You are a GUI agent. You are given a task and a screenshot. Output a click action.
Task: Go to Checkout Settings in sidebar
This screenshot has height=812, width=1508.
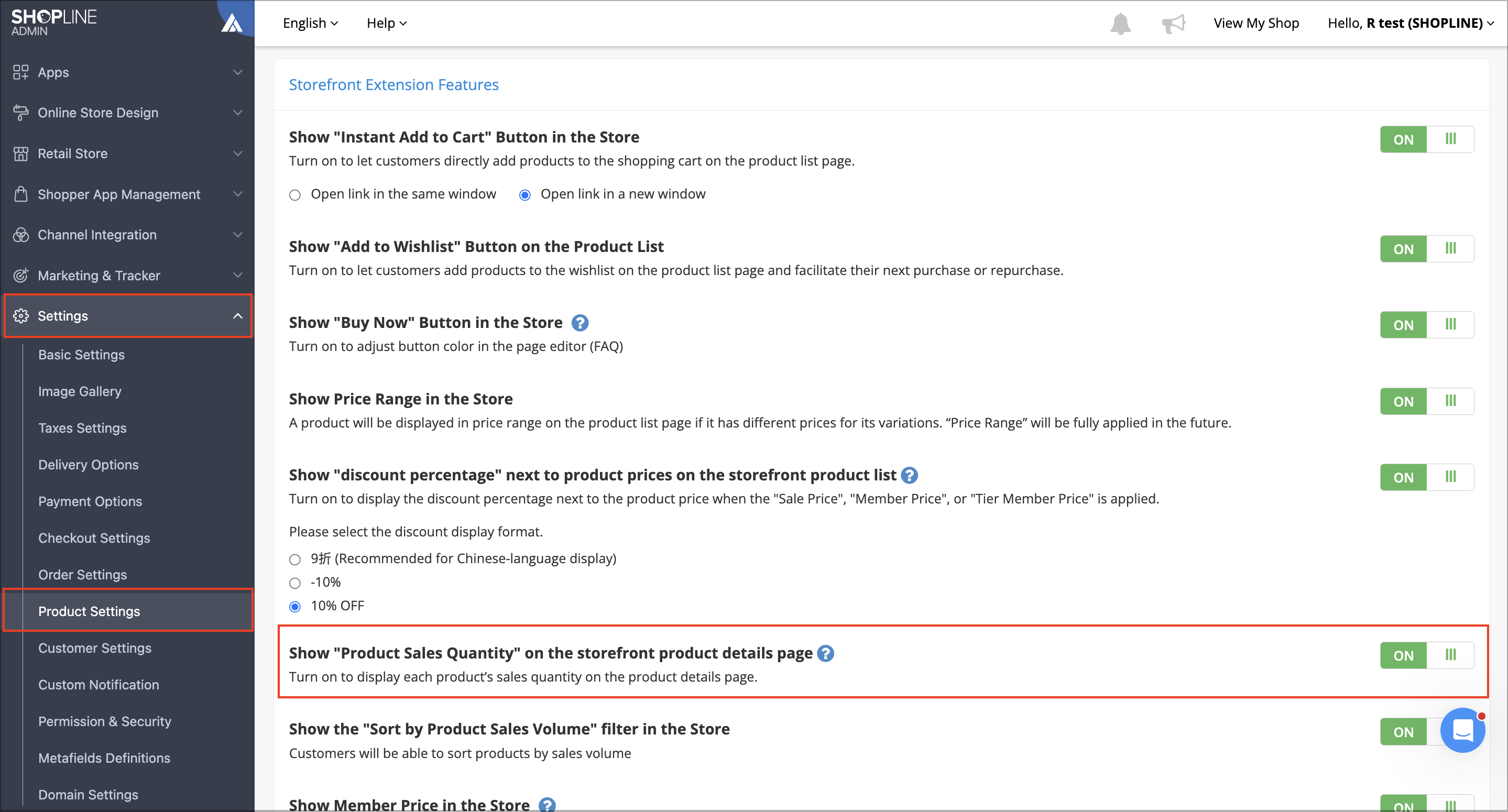coord(94,537)
